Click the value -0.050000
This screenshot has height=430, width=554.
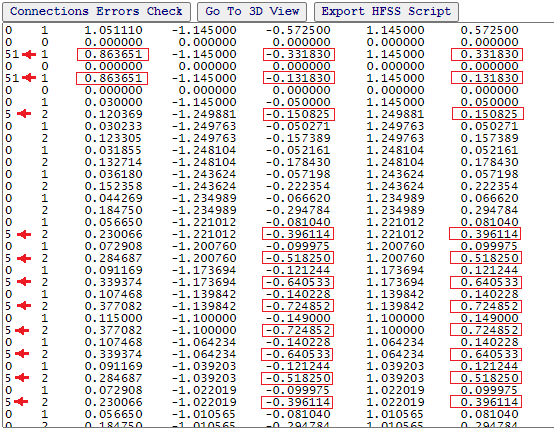coord(298,102)
